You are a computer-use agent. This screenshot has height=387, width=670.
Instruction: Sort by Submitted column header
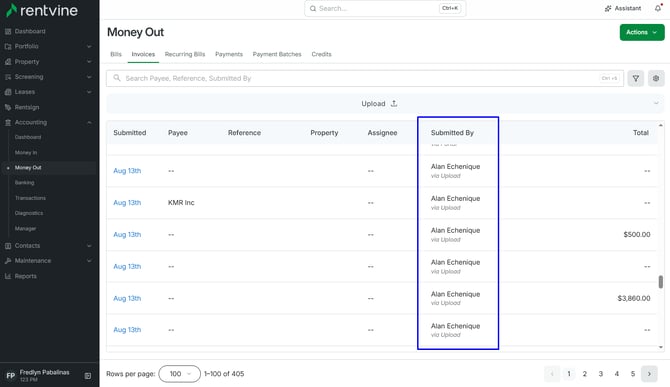pyautogui.click(x=129, y=133)
